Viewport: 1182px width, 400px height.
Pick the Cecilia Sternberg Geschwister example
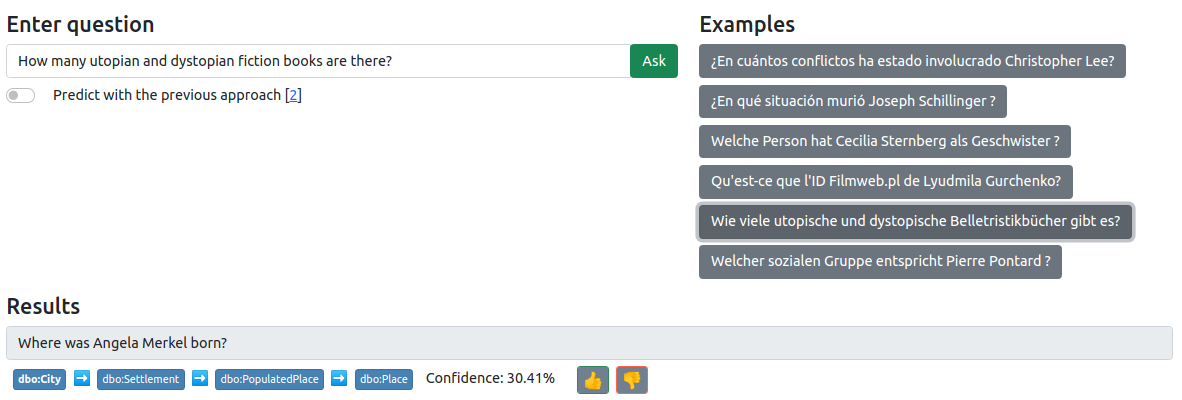(884, 141)
